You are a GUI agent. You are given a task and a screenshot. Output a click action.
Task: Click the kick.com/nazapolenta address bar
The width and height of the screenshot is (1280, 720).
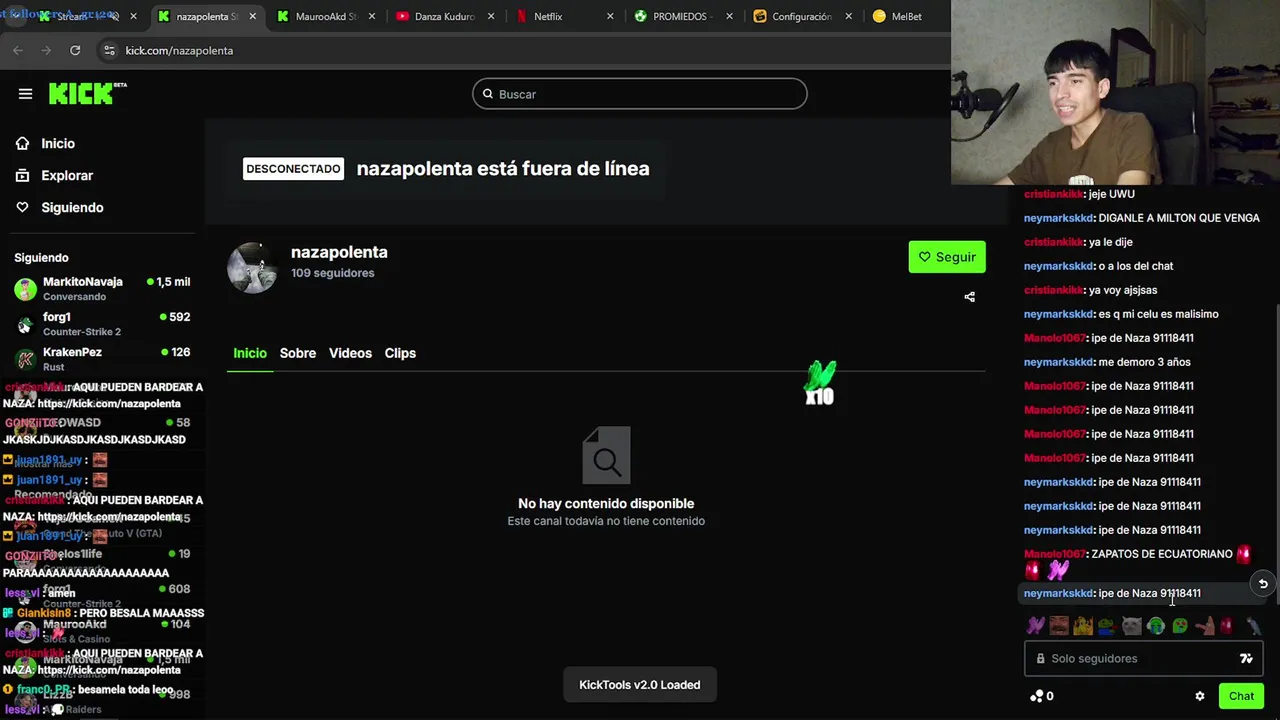(x=520, y=50)
